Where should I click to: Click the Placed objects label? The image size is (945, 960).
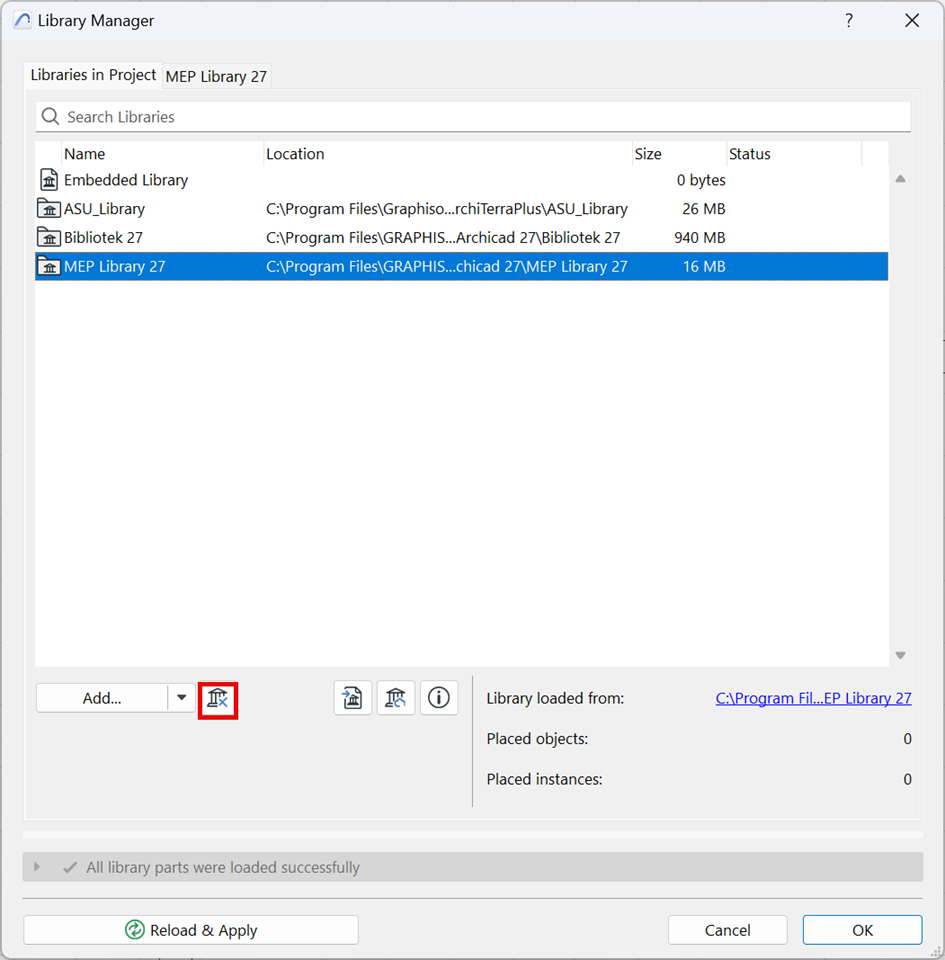point(537,739)
